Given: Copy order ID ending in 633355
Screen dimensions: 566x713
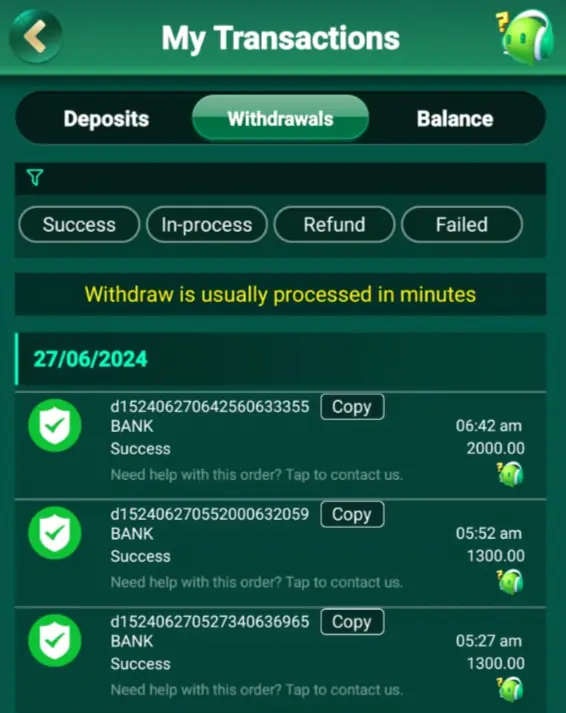Looking at the screenshot, I should pyautogui.click(x=352, y=407).
